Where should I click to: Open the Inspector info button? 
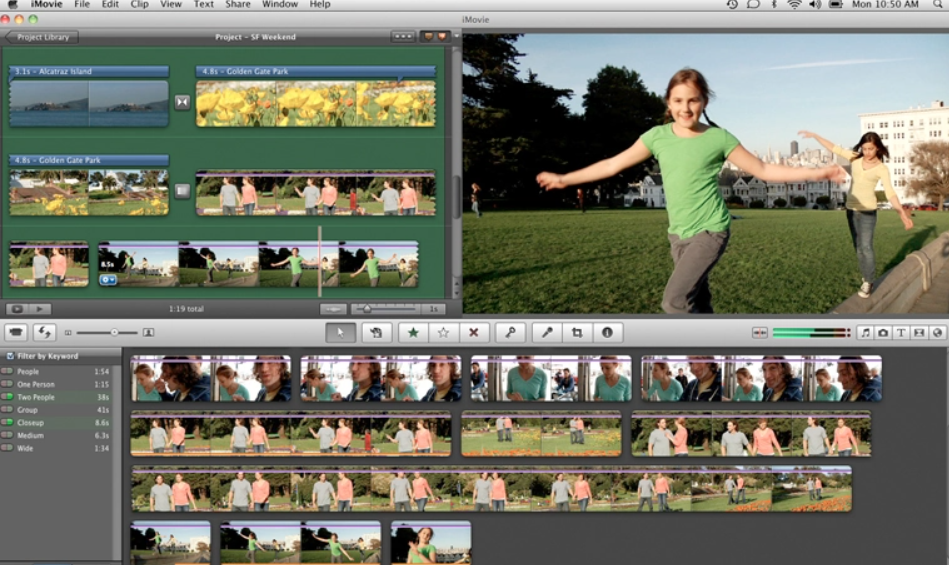pyautogui.click(x=606, y=332)
